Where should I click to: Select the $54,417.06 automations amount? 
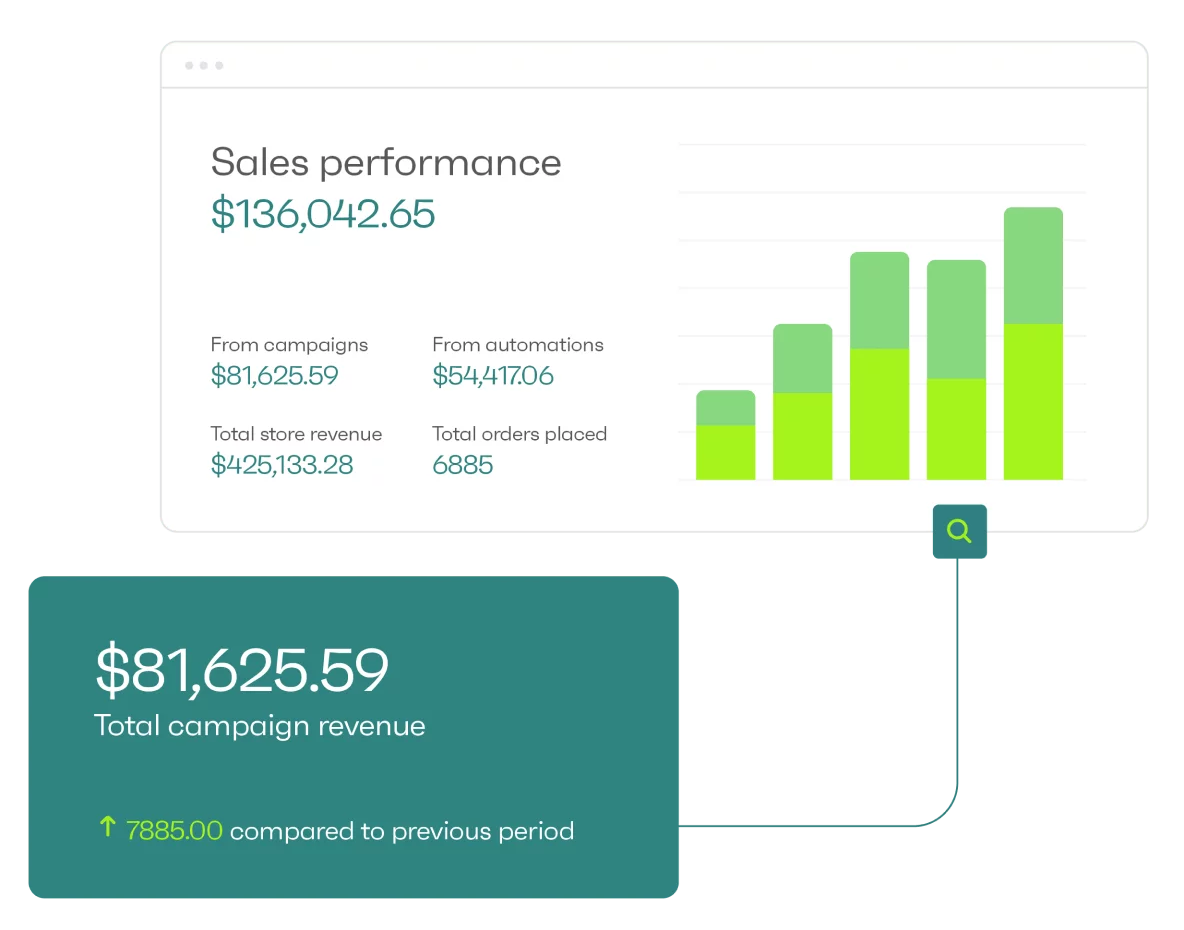click(493, 376)
